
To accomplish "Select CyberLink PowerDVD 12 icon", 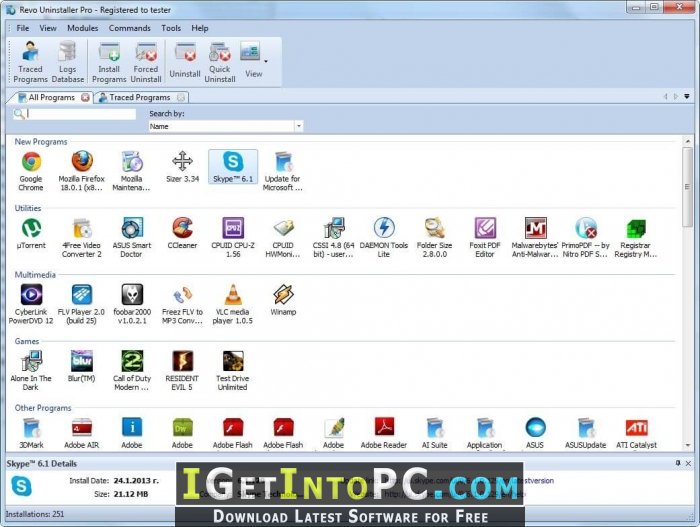I will point(31,304).
